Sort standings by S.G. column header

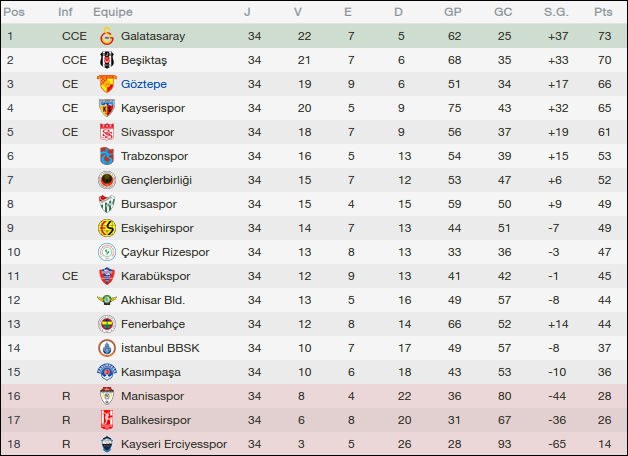[557, 12]
